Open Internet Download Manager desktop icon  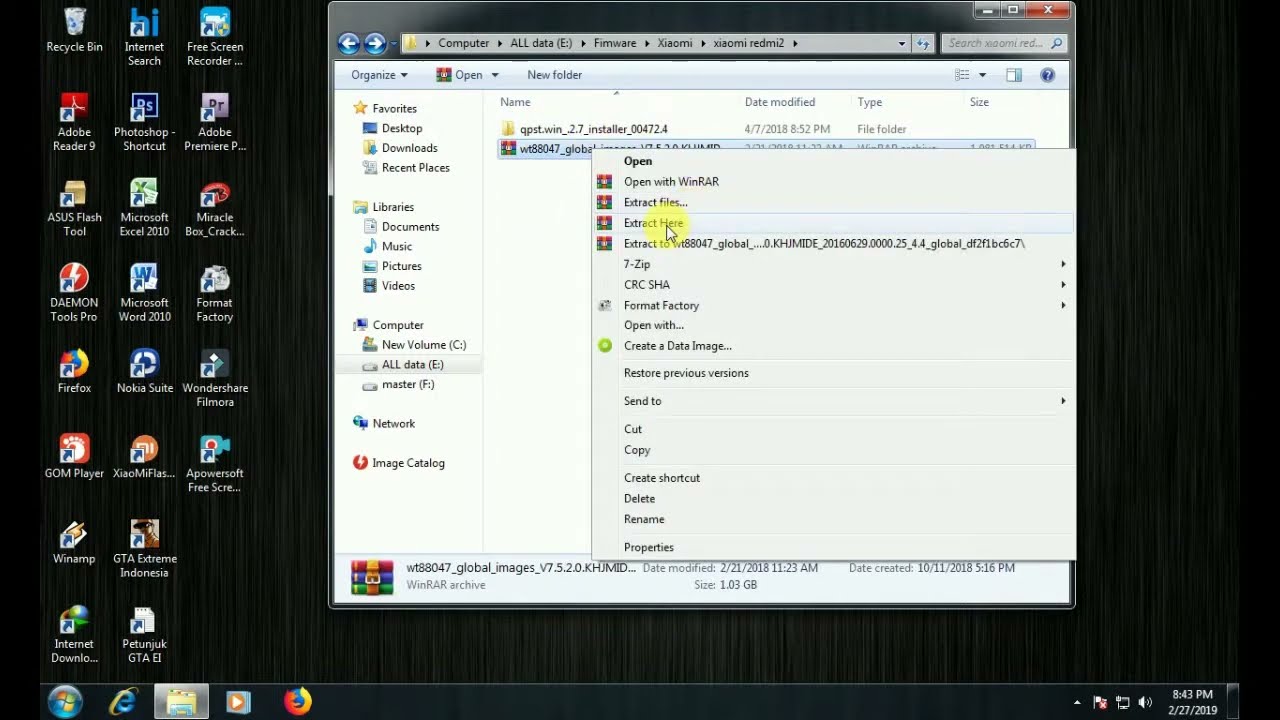pyautogui.click(x=74, y=634)
